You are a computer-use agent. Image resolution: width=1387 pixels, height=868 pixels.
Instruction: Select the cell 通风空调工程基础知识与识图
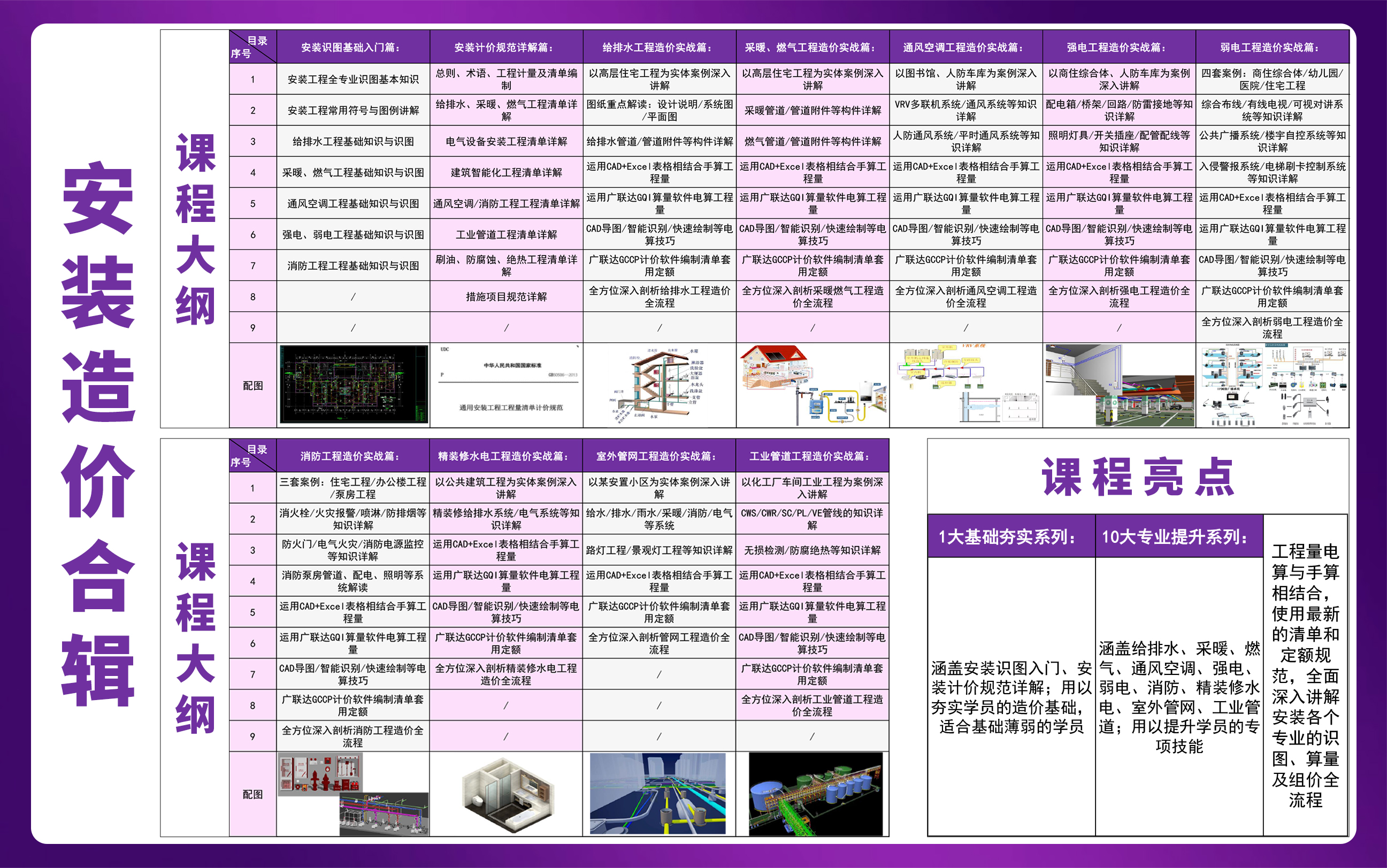pos(354,203)
